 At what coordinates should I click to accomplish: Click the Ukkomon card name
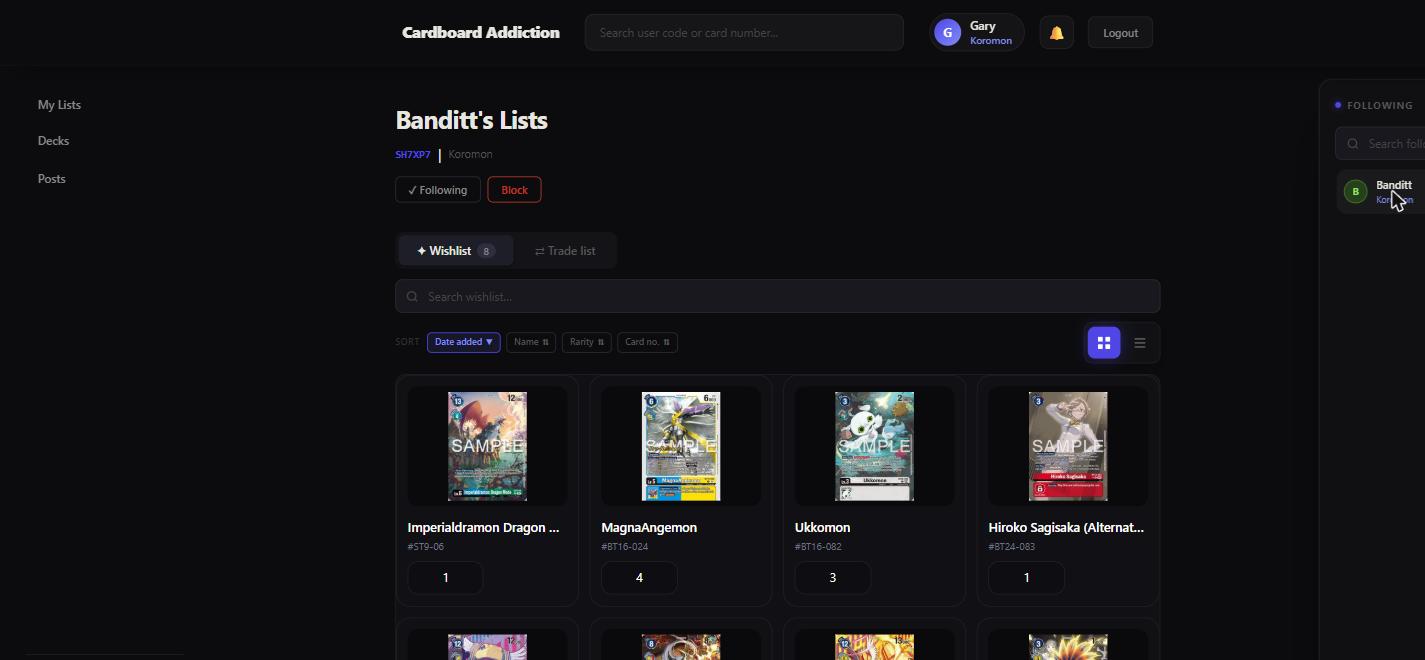[x=823, y=527]
